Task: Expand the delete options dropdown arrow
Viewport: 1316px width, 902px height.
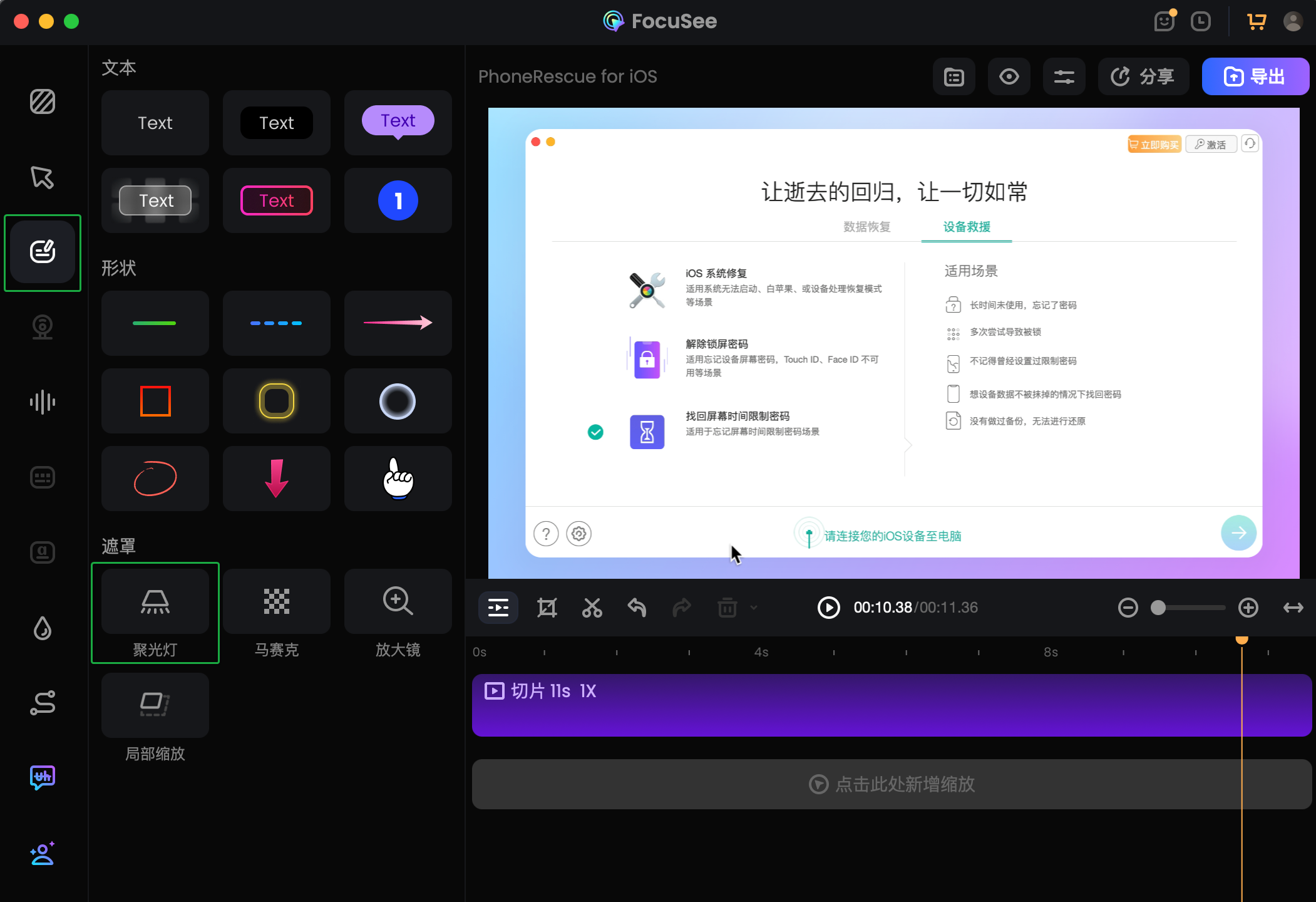Action: tap(754, 608)
